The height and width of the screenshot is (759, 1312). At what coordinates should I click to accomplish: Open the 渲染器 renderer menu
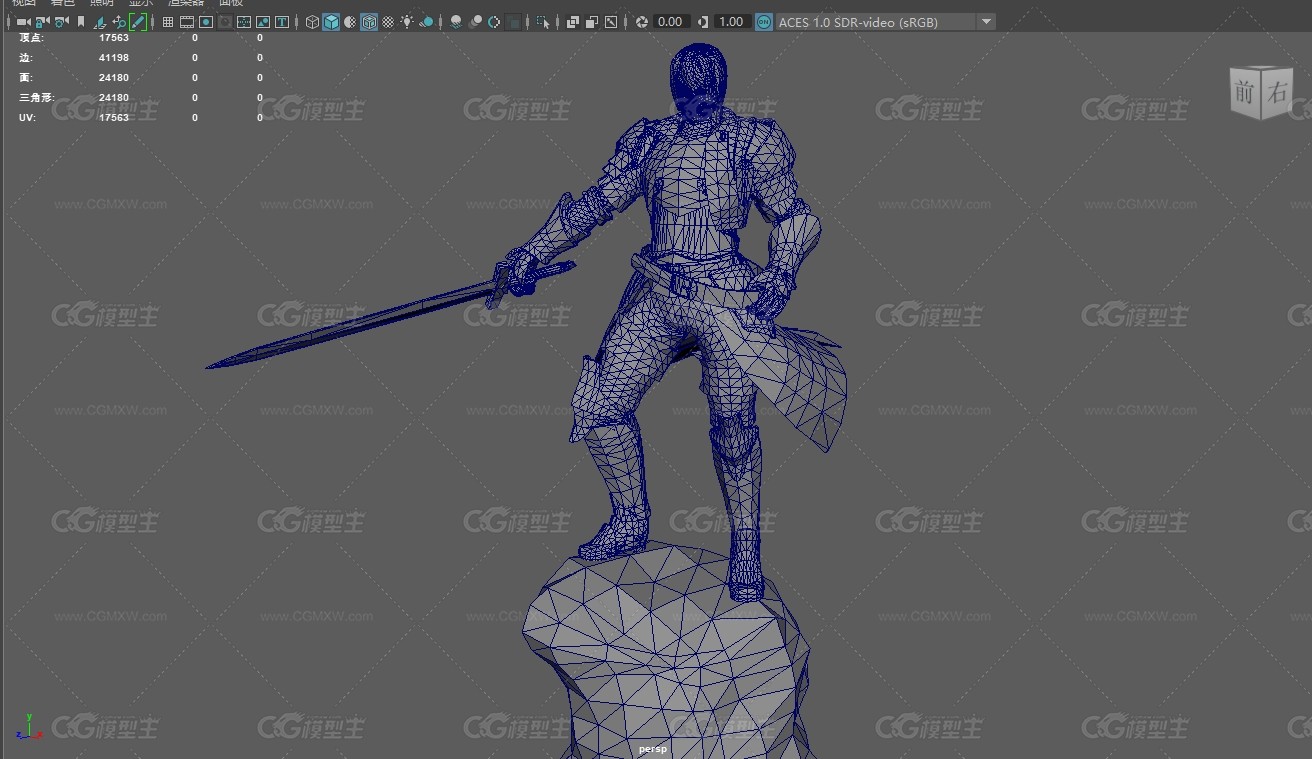click(186, 3)
